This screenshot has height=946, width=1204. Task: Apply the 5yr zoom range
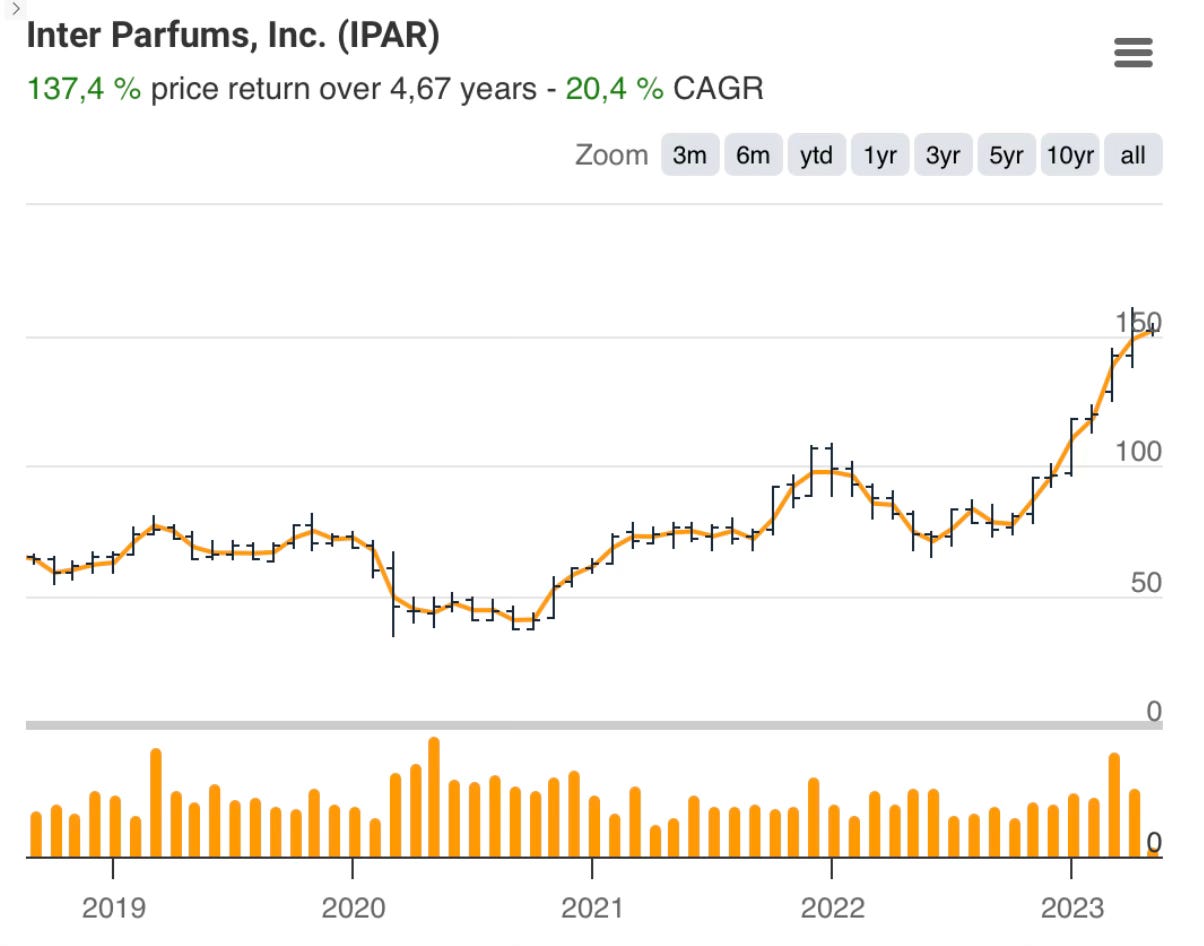pos(1007,155)
